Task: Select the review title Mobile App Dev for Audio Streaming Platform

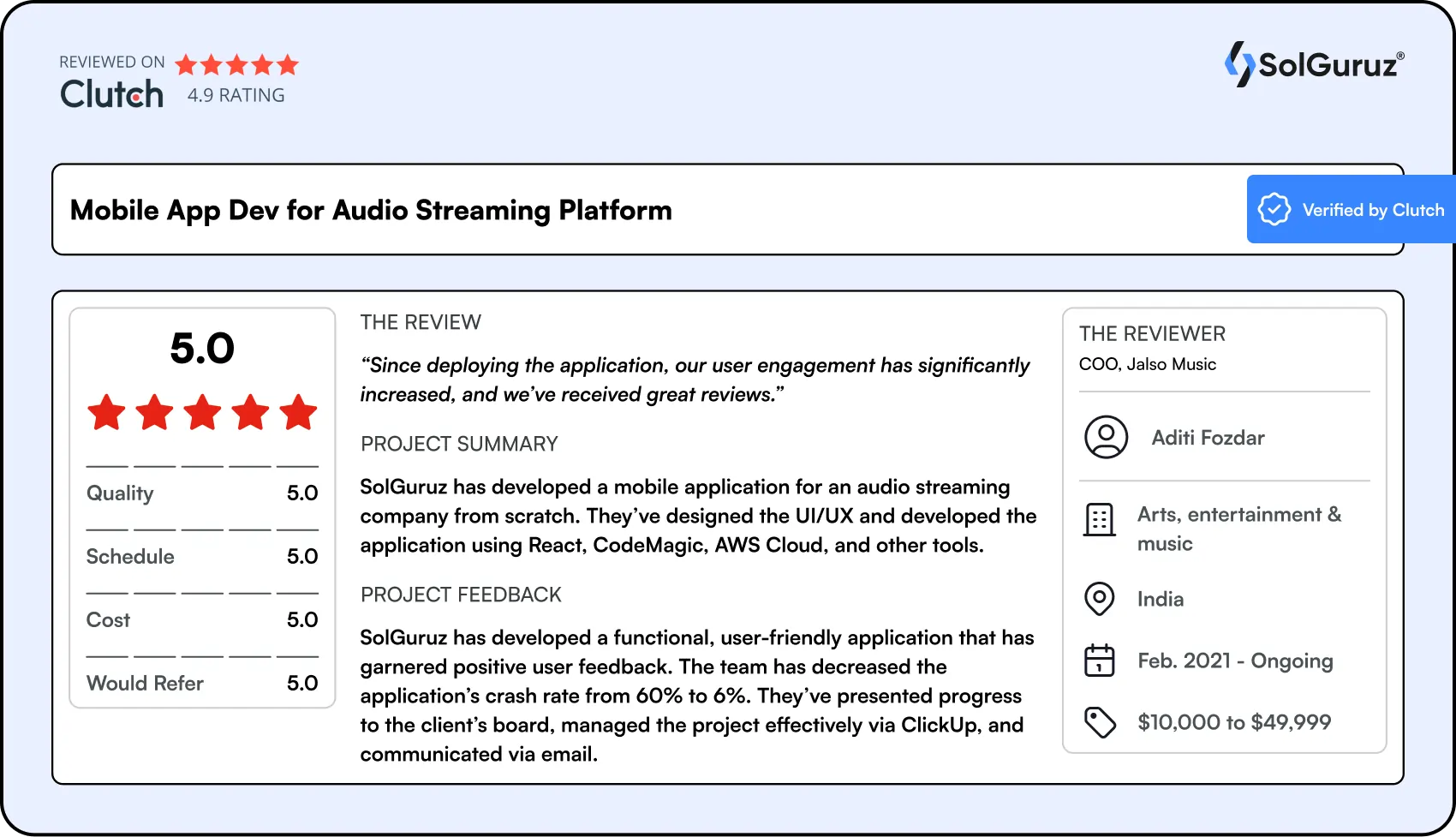Action: (371, 210)
